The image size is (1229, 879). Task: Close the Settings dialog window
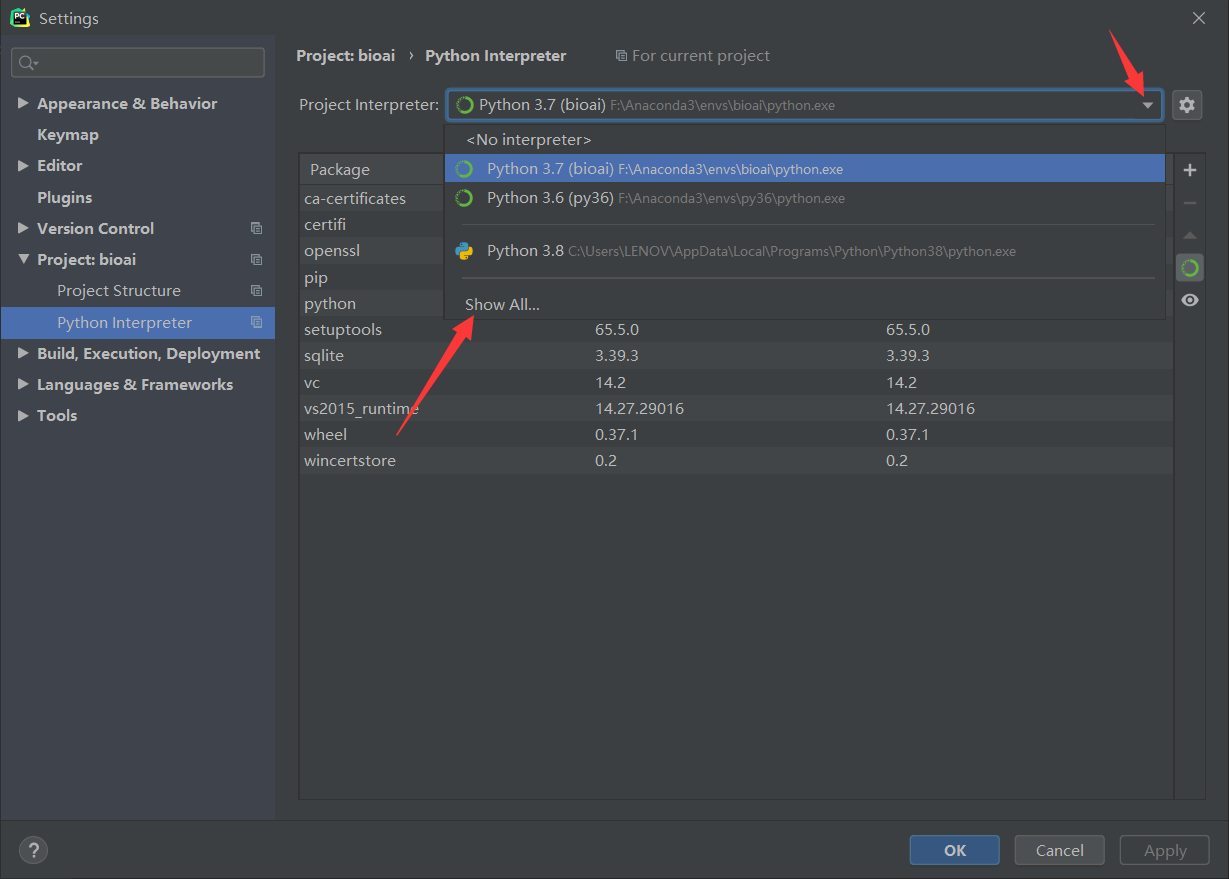1199,18
